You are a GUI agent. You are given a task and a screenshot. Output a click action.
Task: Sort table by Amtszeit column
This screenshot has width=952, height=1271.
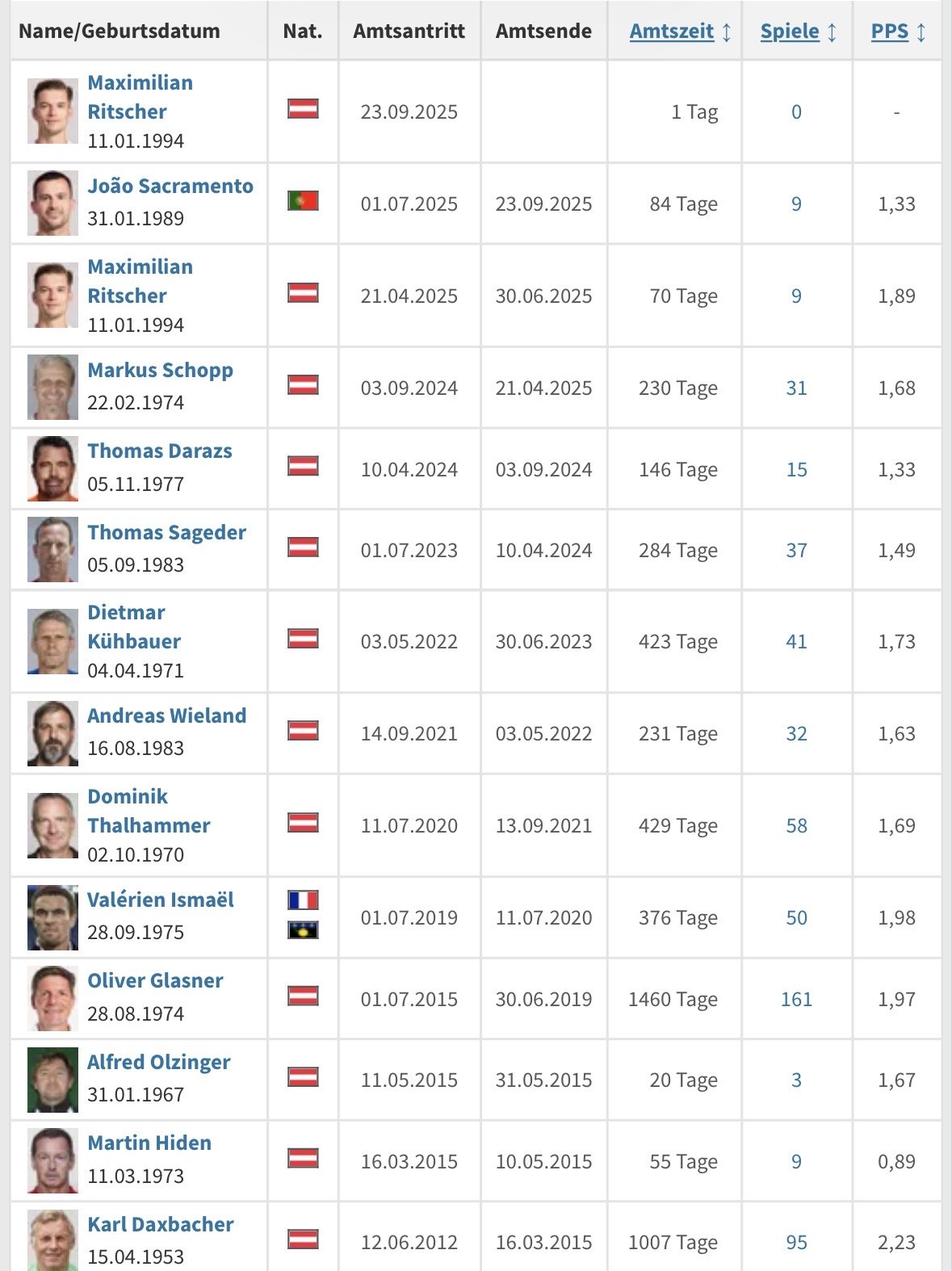coord(671,31)
